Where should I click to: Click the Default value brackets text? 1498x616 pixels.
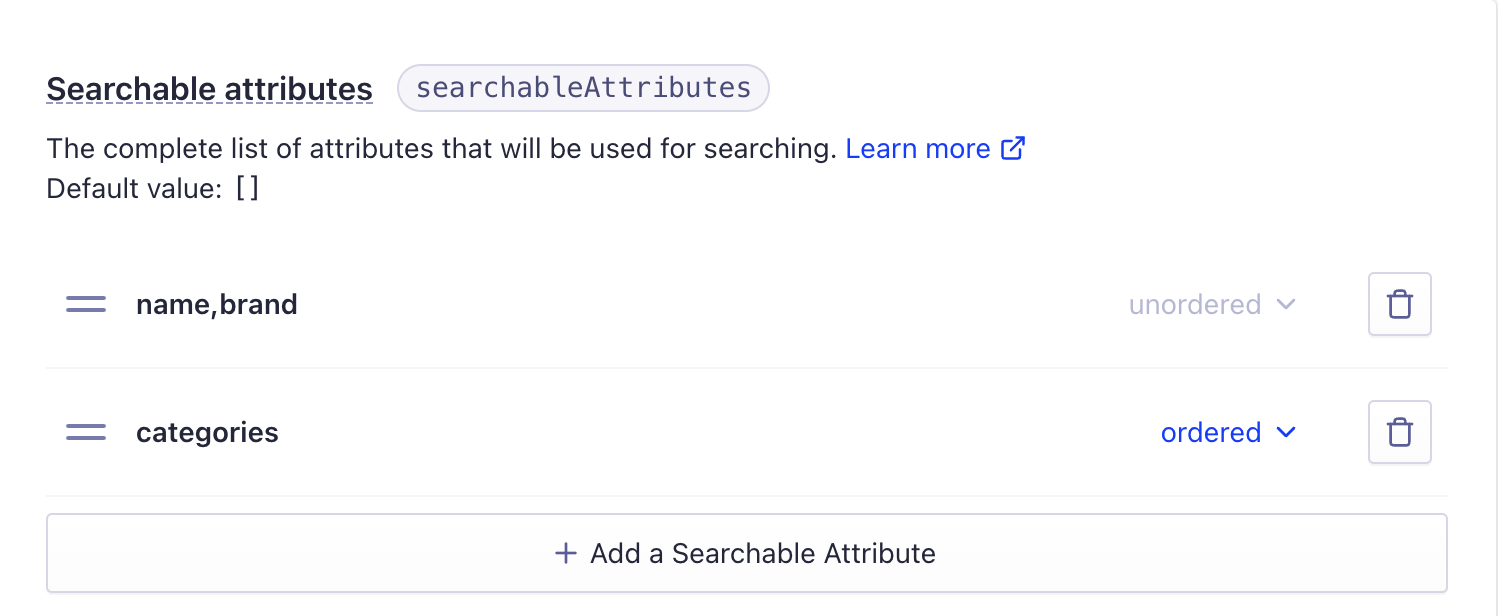coord(247,189)
